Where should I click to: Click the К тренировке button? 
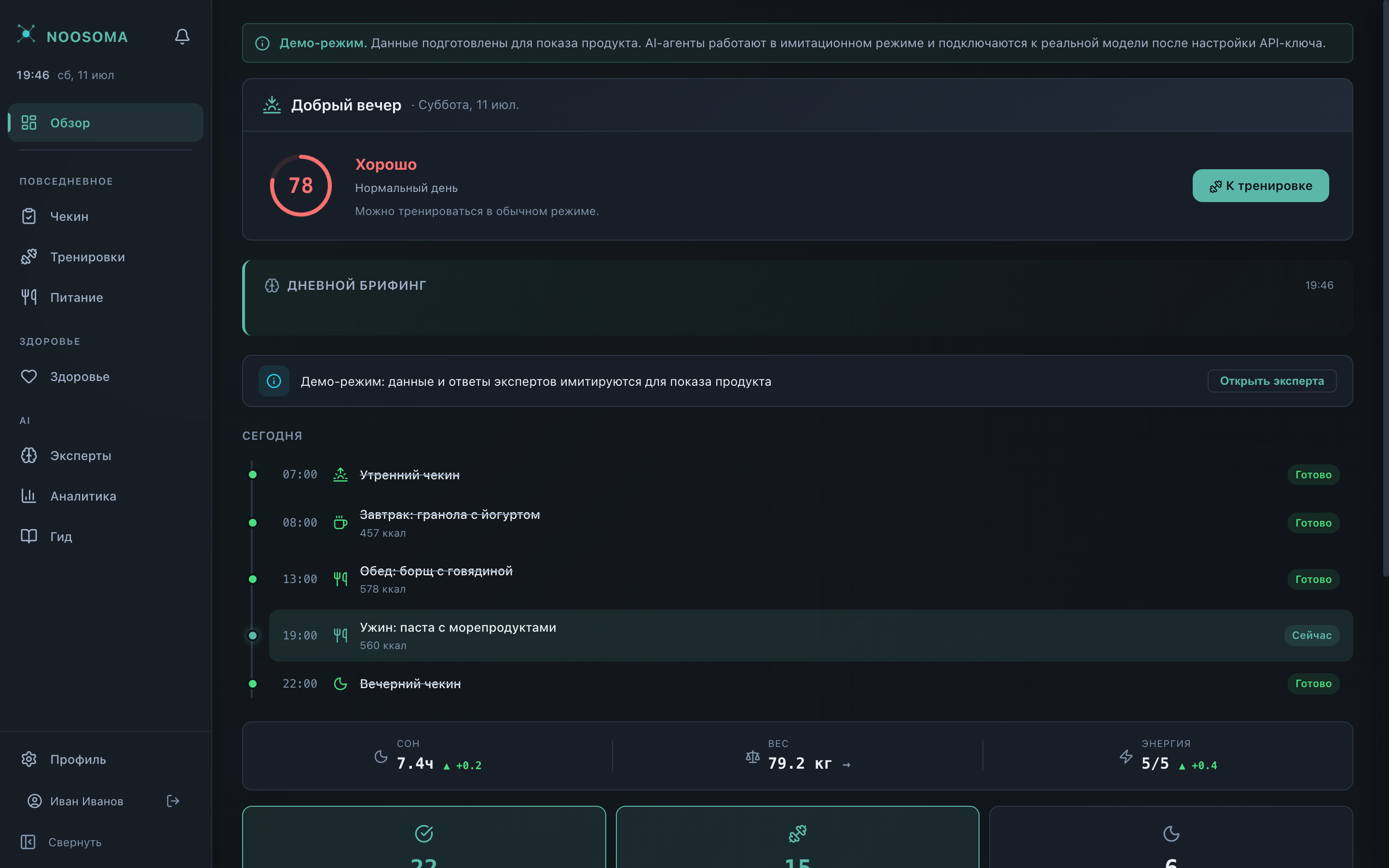coord(1260,186)
